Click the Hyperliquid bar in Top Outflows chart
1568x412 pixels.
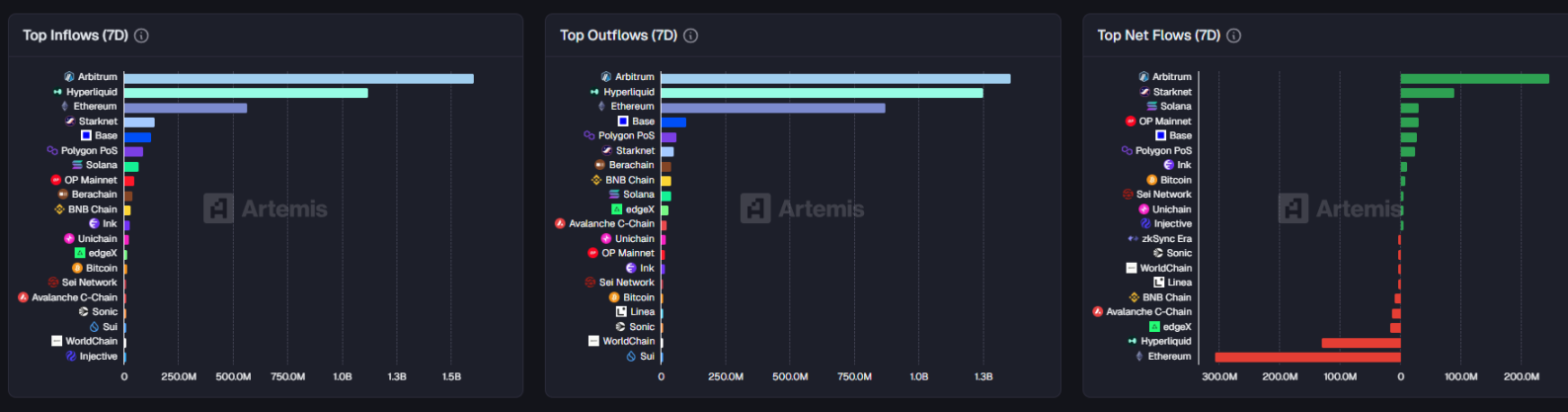822,93
